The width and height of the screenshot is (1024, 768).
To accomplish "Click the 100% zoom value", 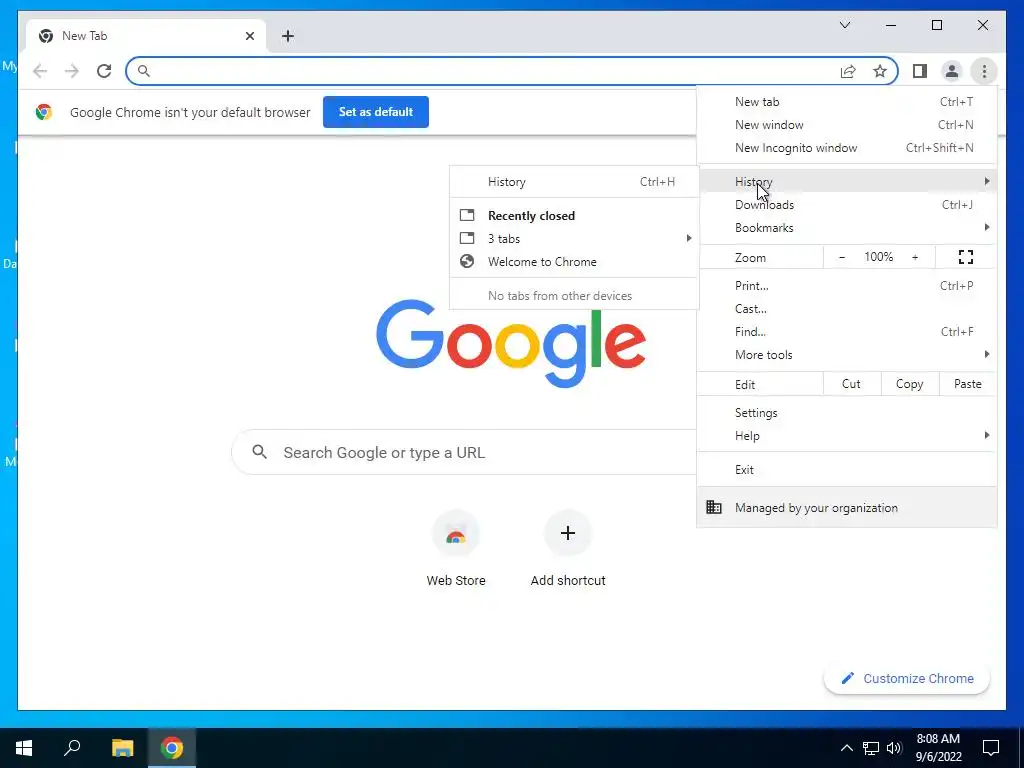I will coord(878,257).
